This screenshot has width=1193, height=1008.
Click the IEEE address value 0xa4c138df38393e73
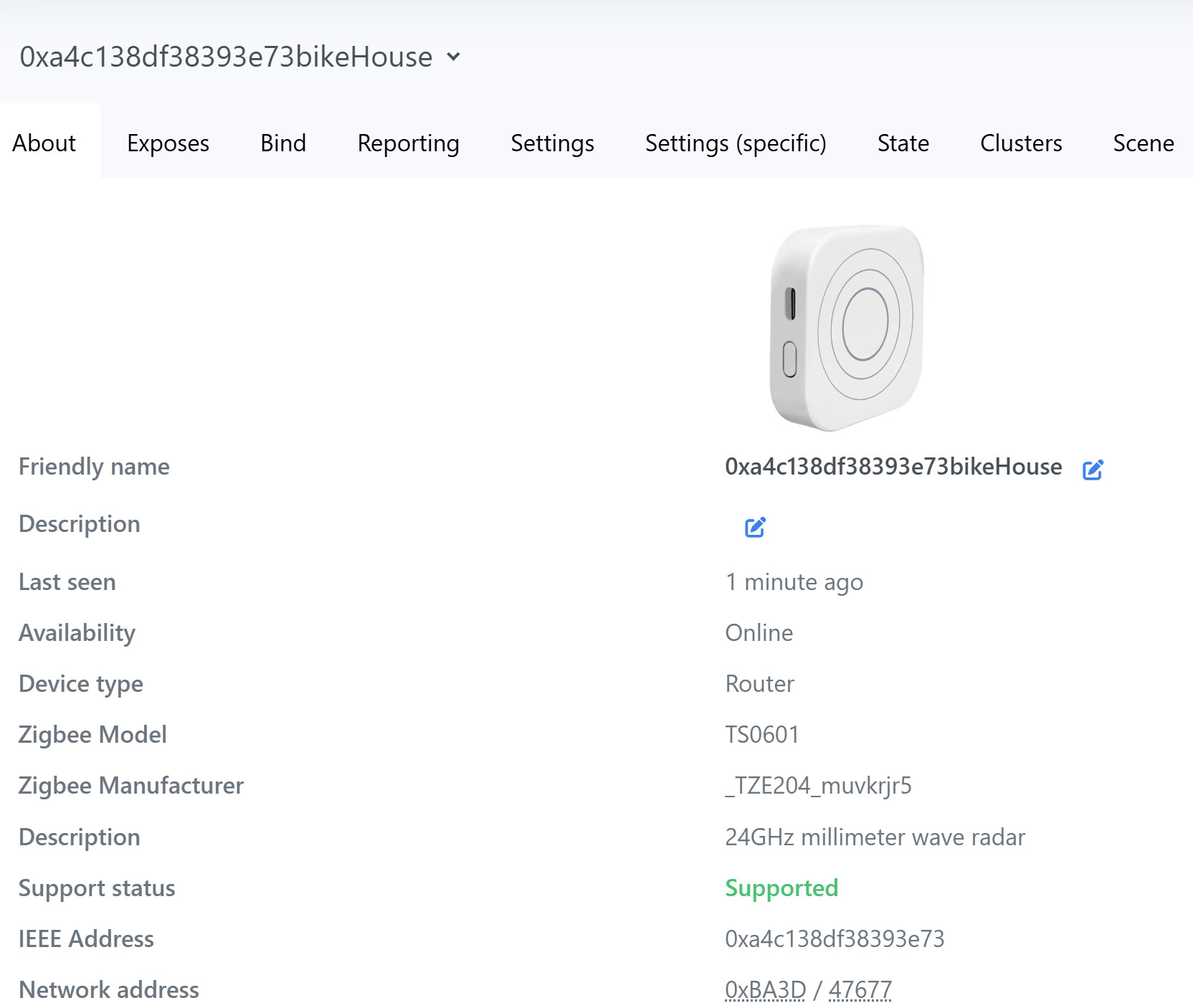click(x=835, y=939)
